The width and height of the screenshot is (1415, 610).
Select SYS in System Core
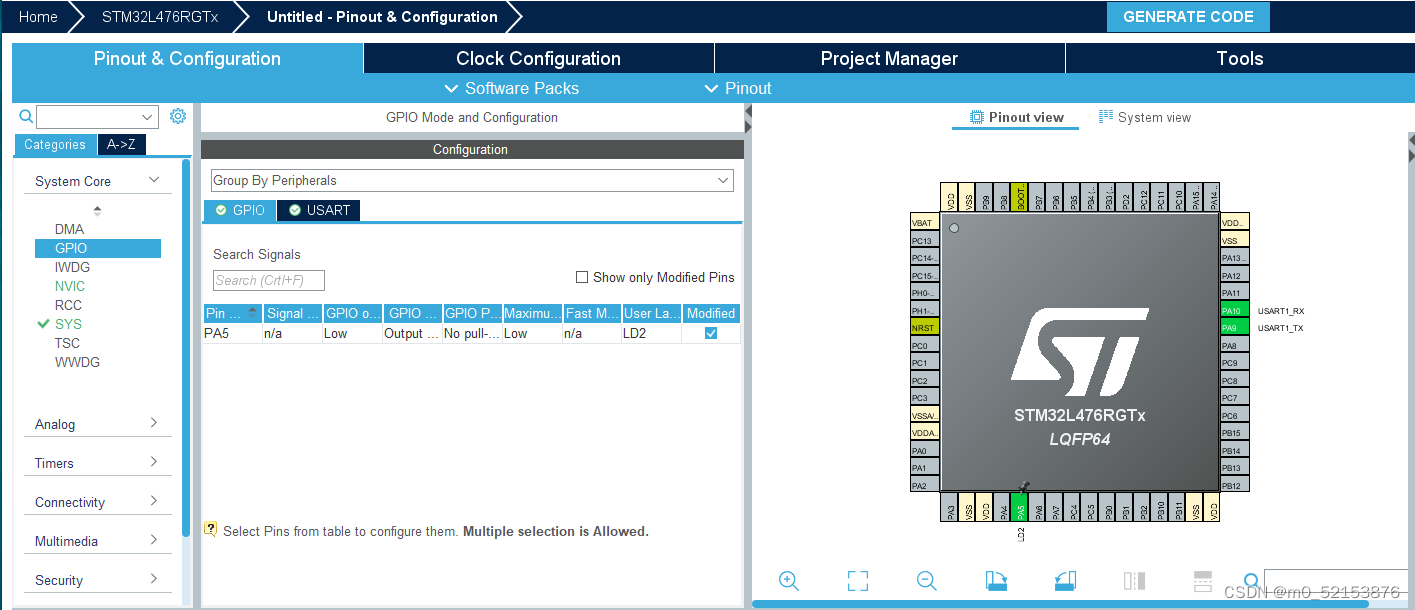point(69,324)
